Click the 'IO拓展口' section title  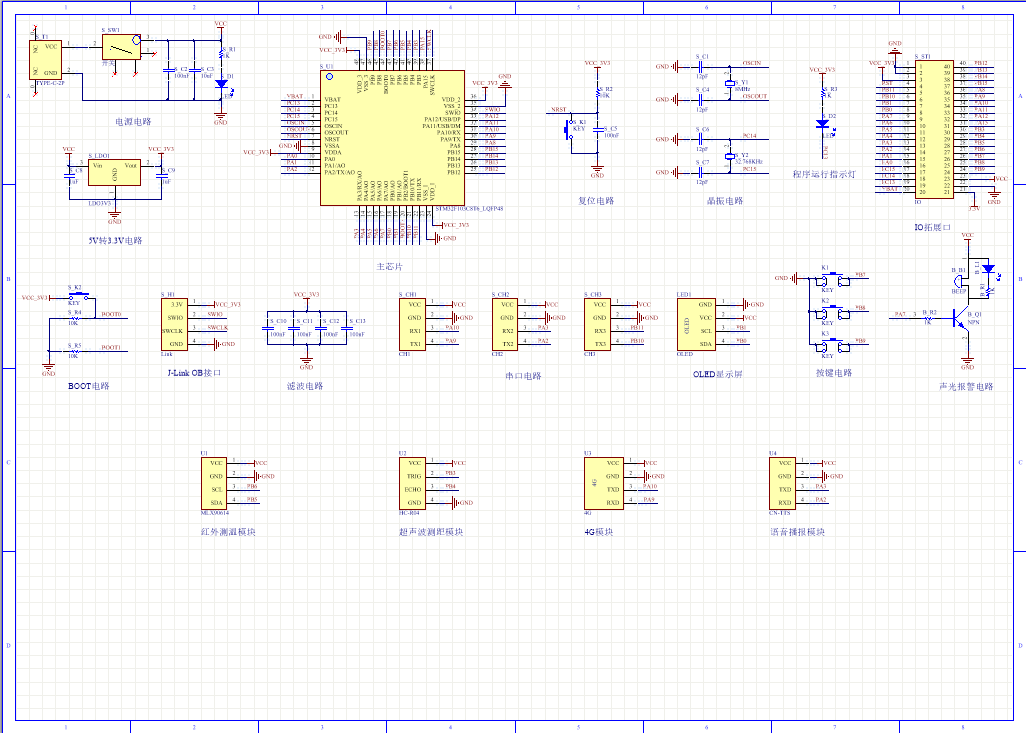[932, 227]
